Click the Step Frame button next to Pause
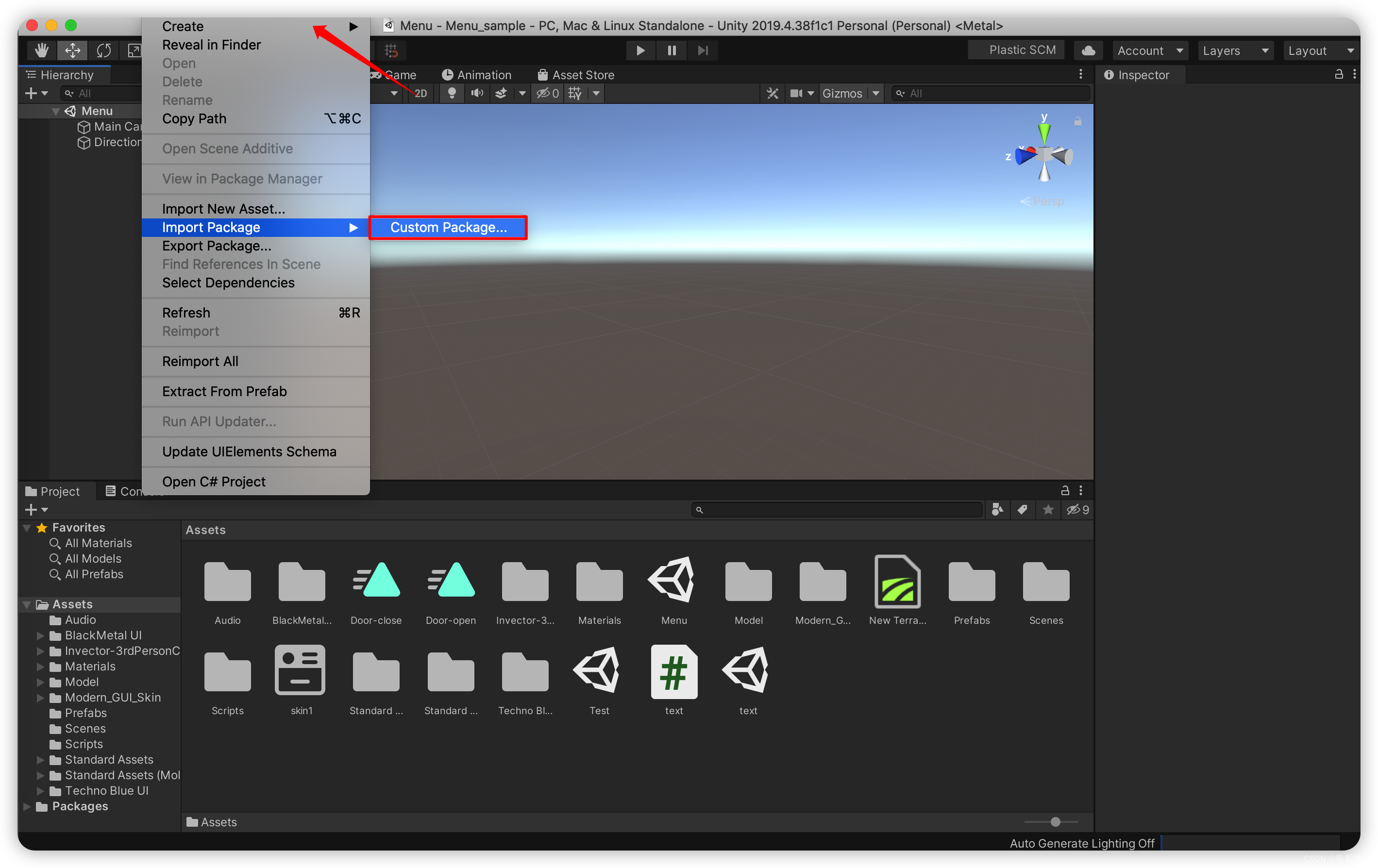1378x868 pixels. pos(703,50)
